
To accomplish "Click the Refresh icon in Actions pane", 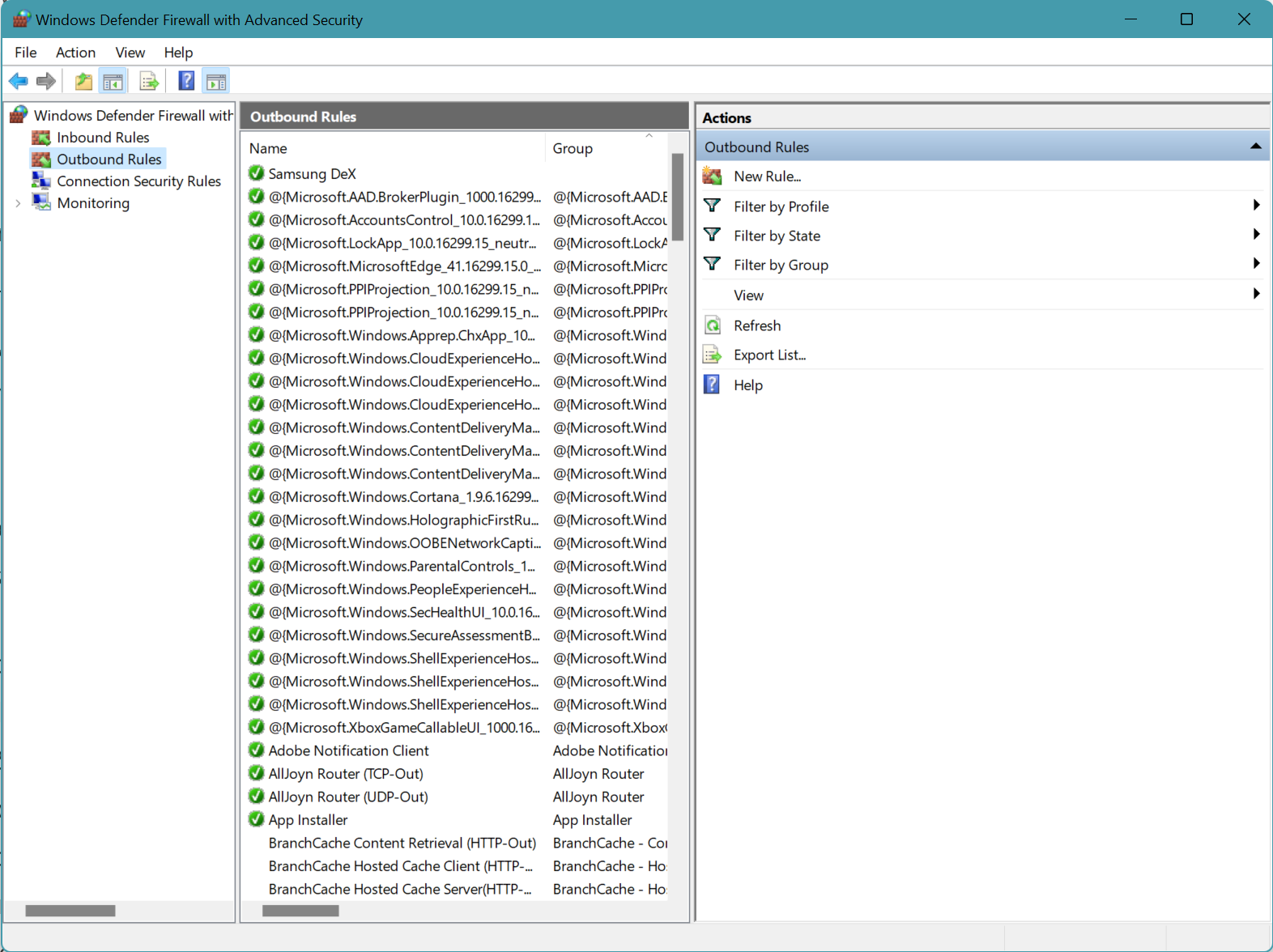I will point(713,325).
